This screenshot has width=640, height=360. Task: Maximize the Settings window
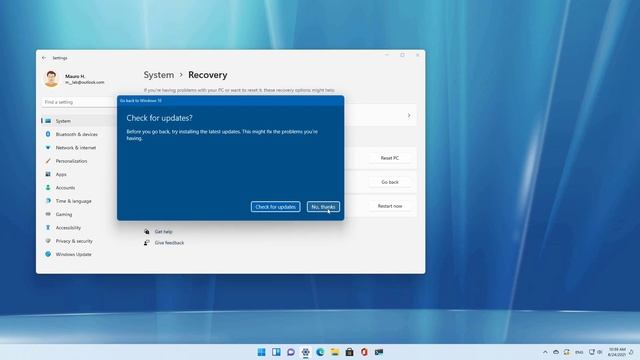[402, 55]
